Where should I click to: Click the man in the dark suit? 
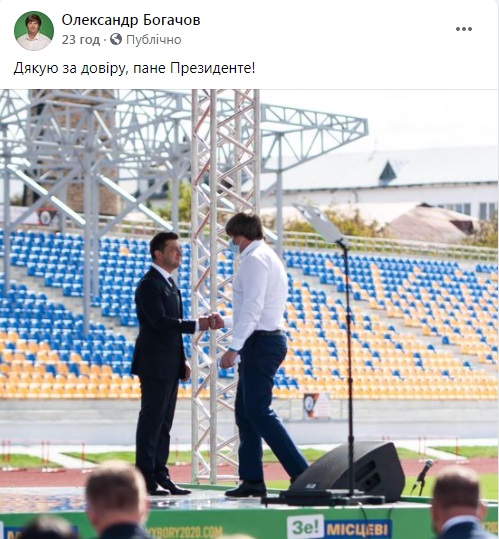[163, 361]
